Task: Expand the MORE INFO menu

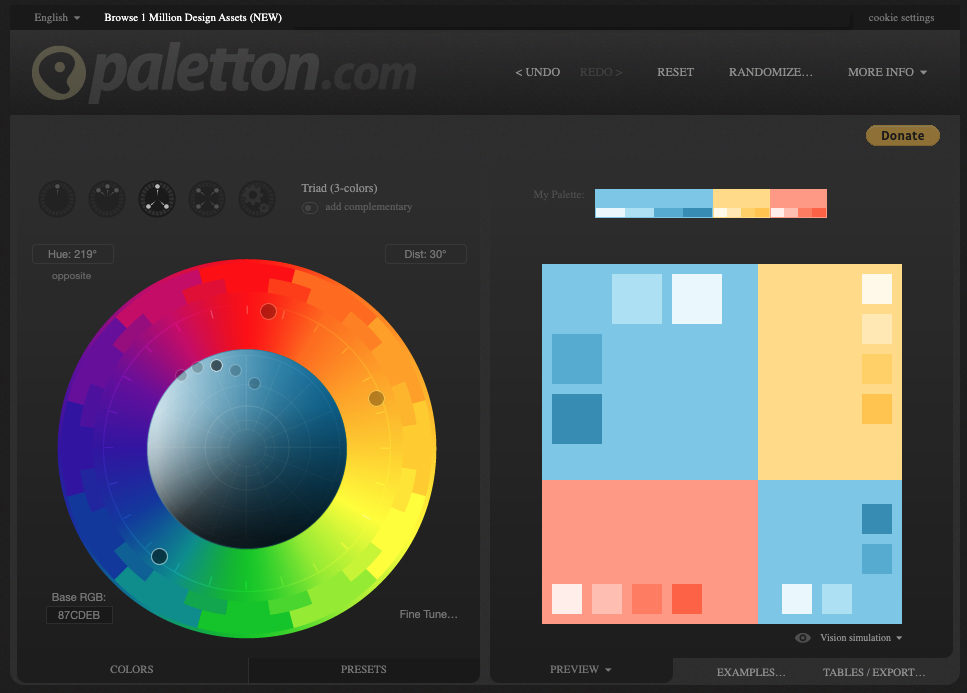Action: (887, 72)
